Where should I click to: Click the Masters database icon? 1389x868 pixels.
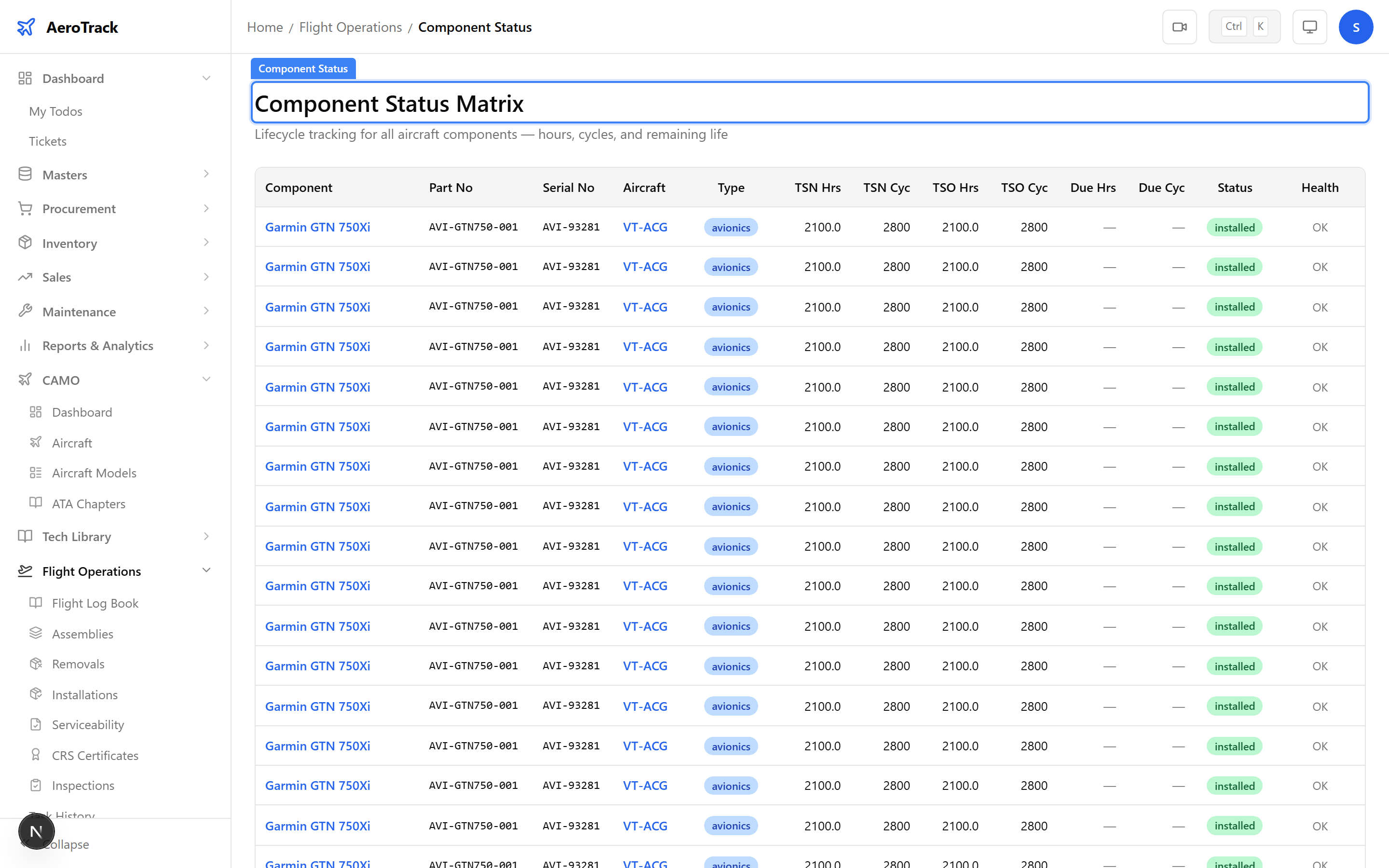(25, 174)
